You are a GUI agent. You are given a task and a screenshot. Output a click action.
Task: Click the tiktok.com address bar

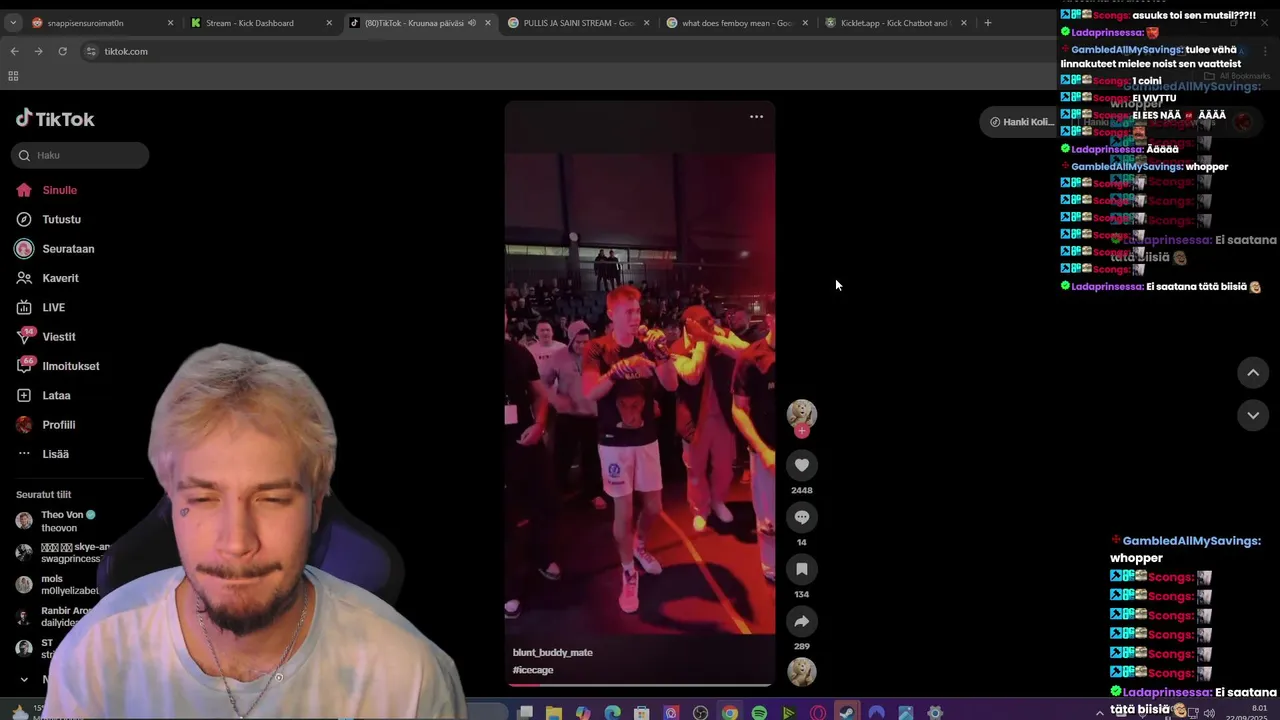point(560,51)
